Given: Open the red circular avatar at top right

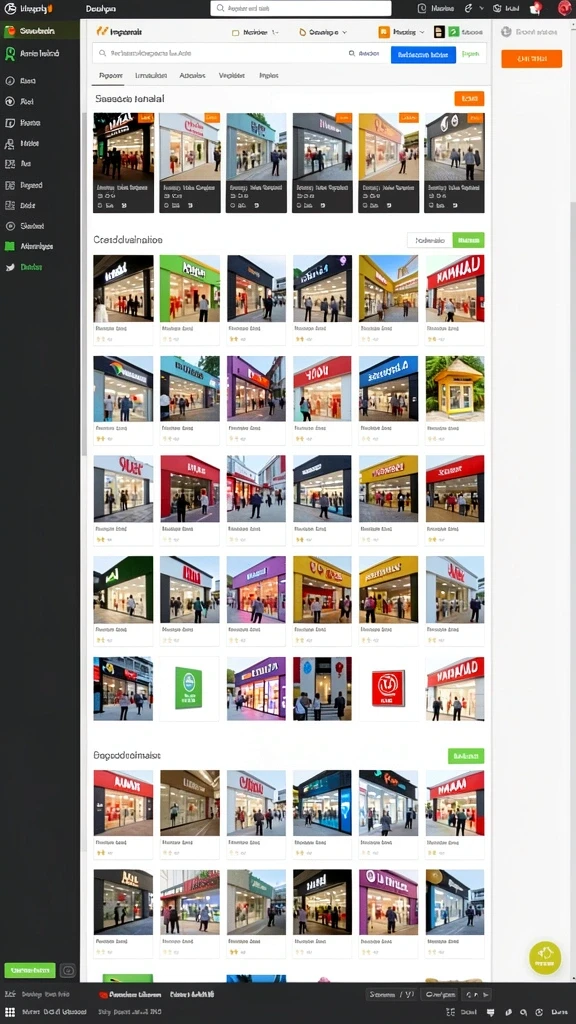Looking at the screenshot, I should (x=564, y=8).
